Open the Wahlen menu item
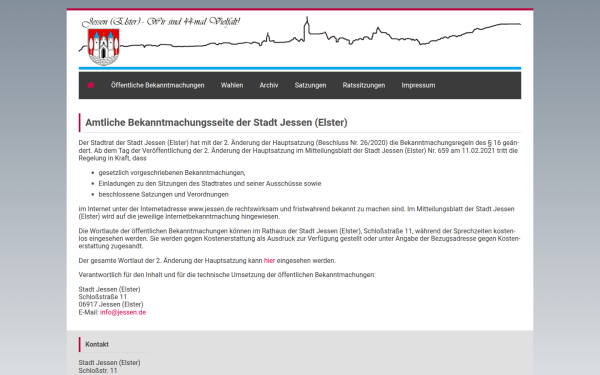The width and height of the screenshot is (600, 375). [232, 85]
